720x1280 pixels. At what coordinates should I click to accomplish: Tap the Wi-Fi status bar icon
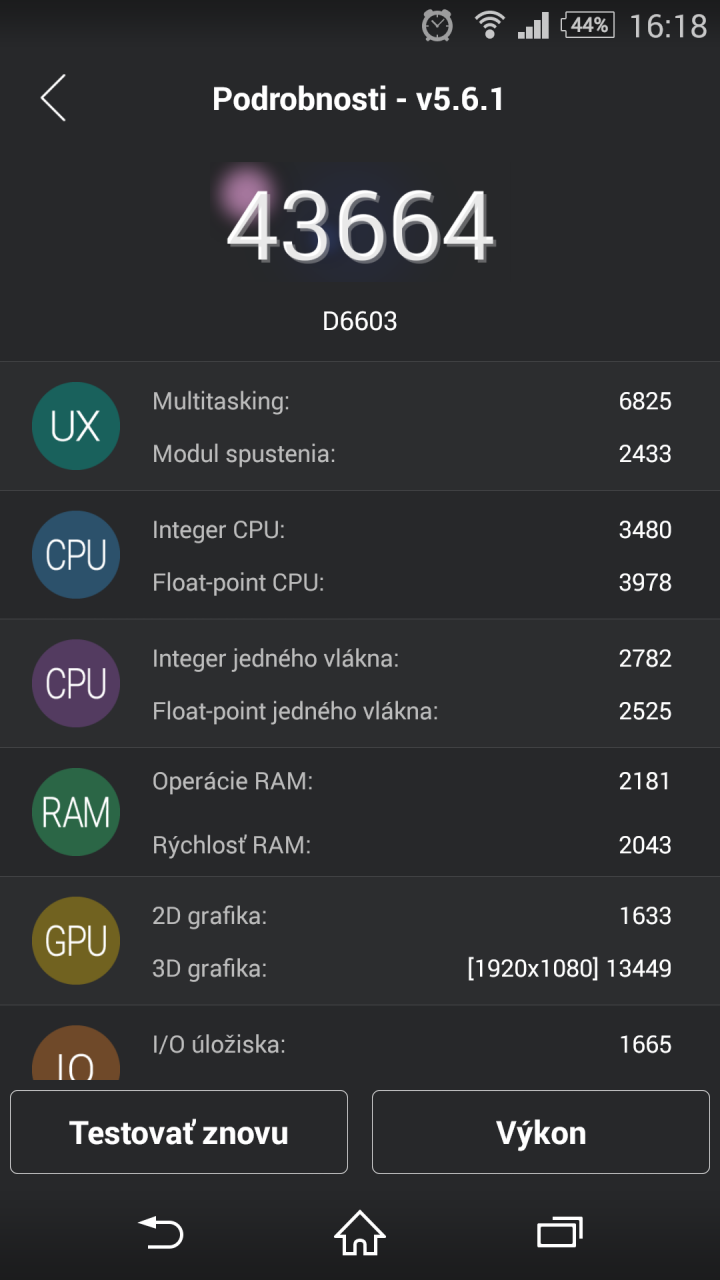point(489,25)
